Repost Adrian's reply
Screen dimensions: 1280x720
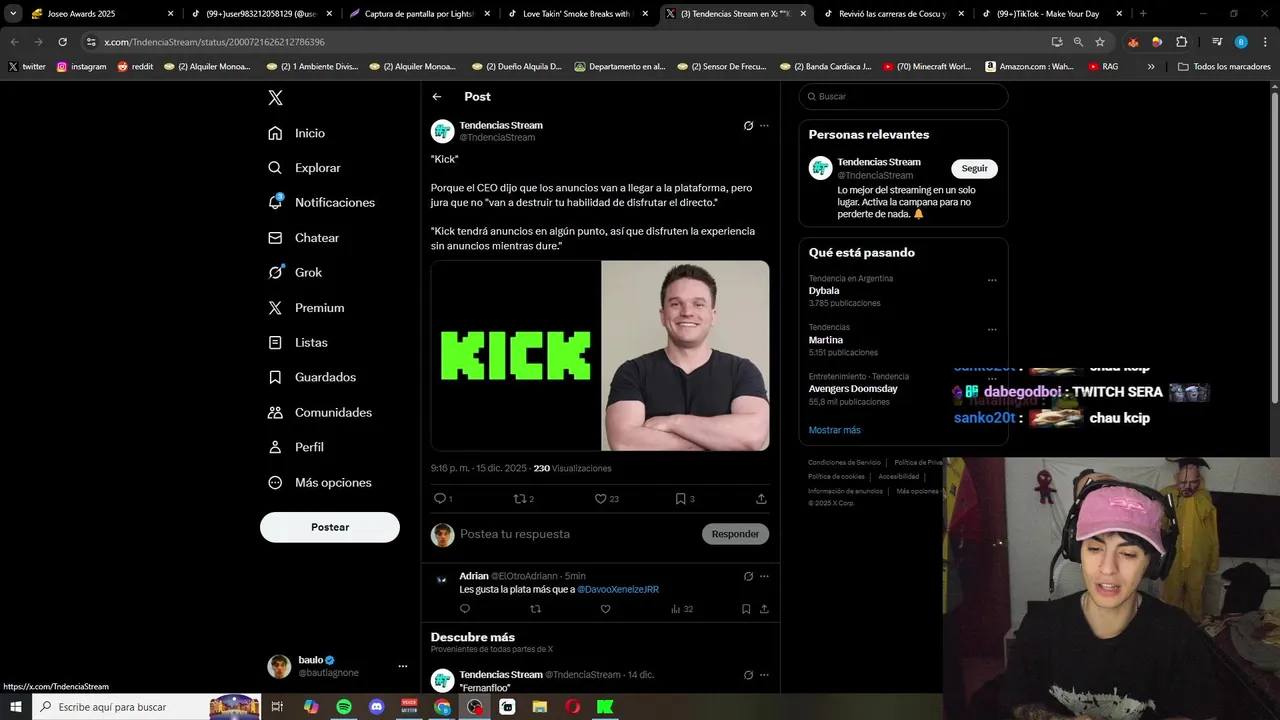[x=535, y=609]
